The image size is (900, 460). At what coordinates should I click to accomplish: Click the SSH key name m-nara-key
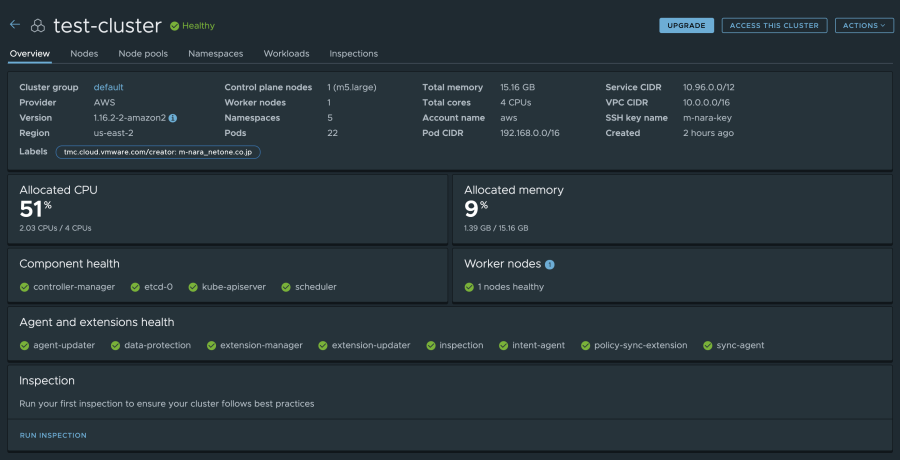point(707,118)
